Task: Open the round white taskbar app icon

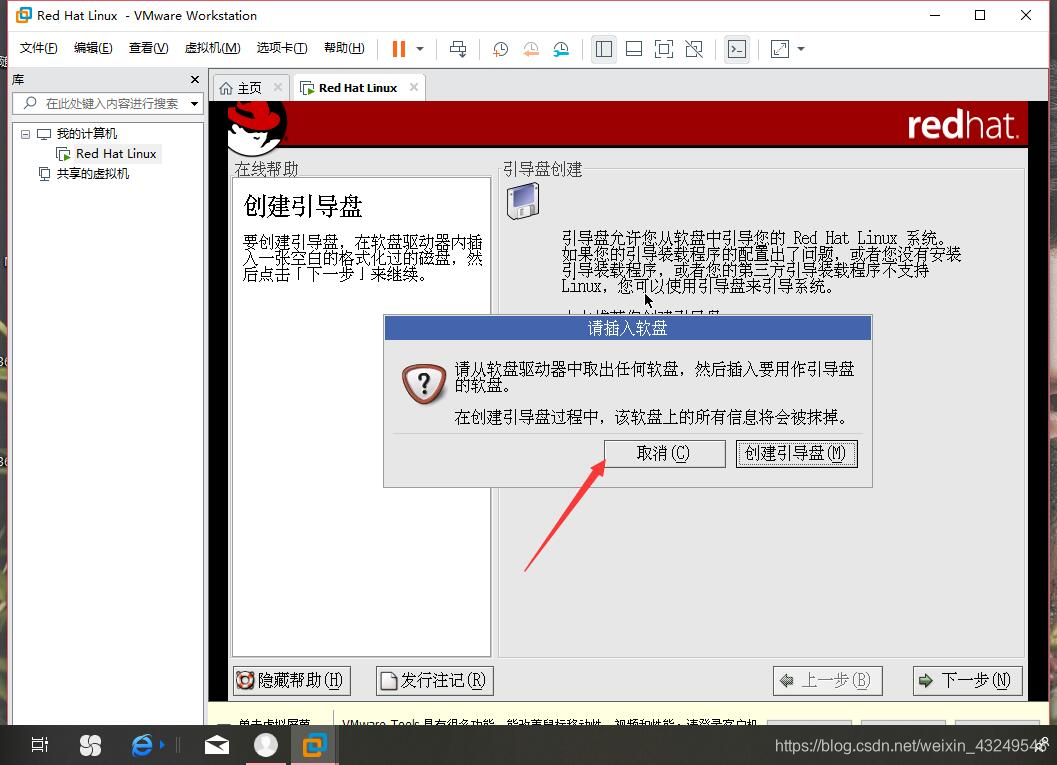Action: (x=266, y=745)
